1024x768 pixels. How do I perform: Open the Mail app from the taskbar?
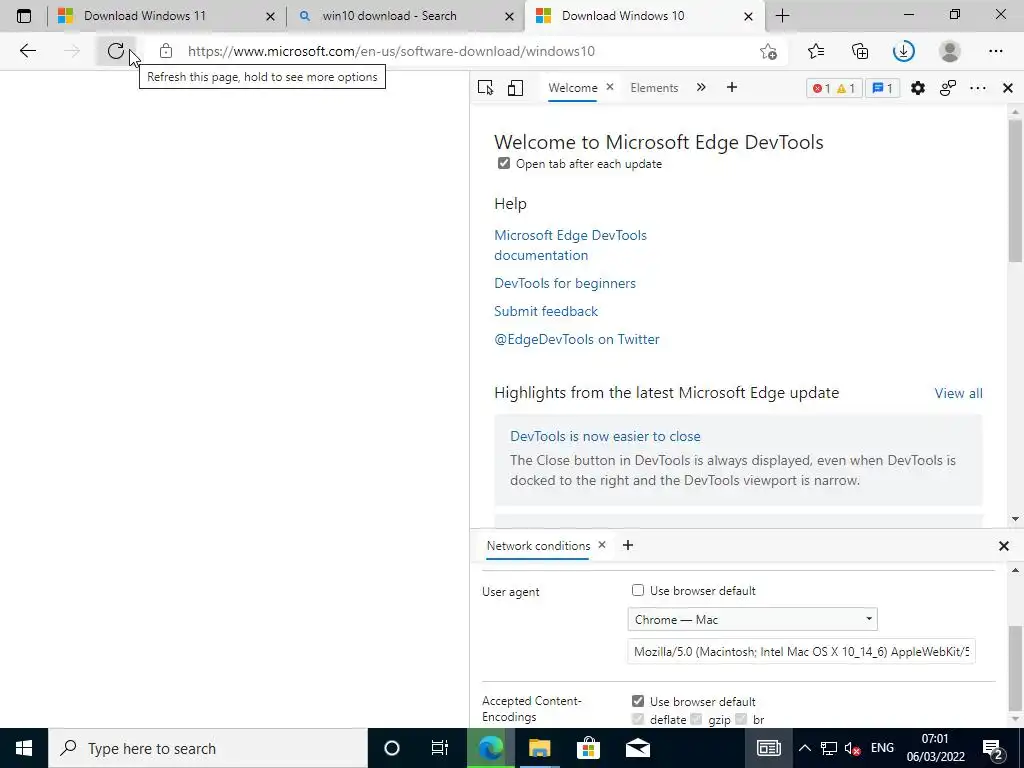(x=637, y=748)
